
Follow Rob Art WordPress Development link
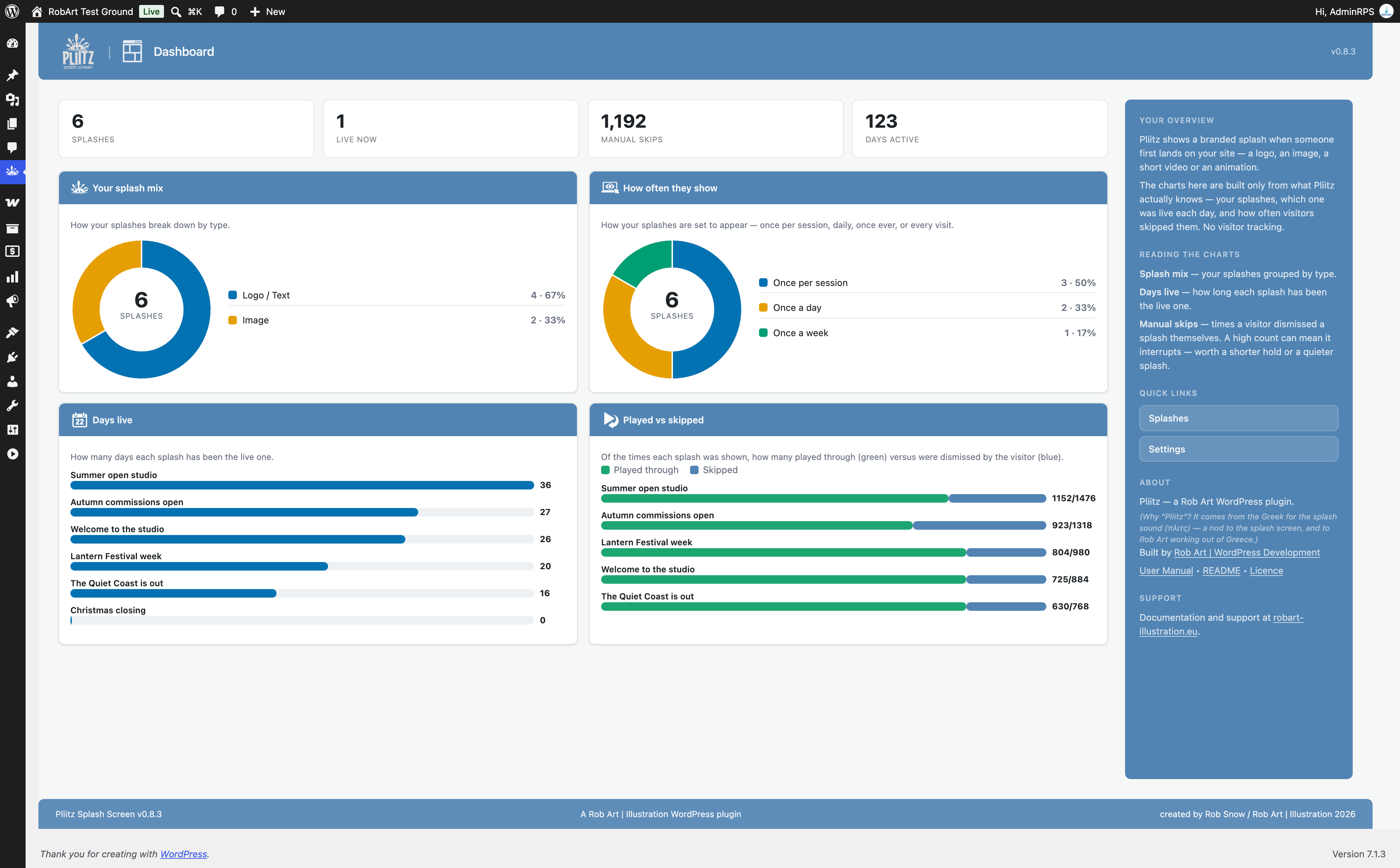pyautogui.click(x=1247, y=552)
